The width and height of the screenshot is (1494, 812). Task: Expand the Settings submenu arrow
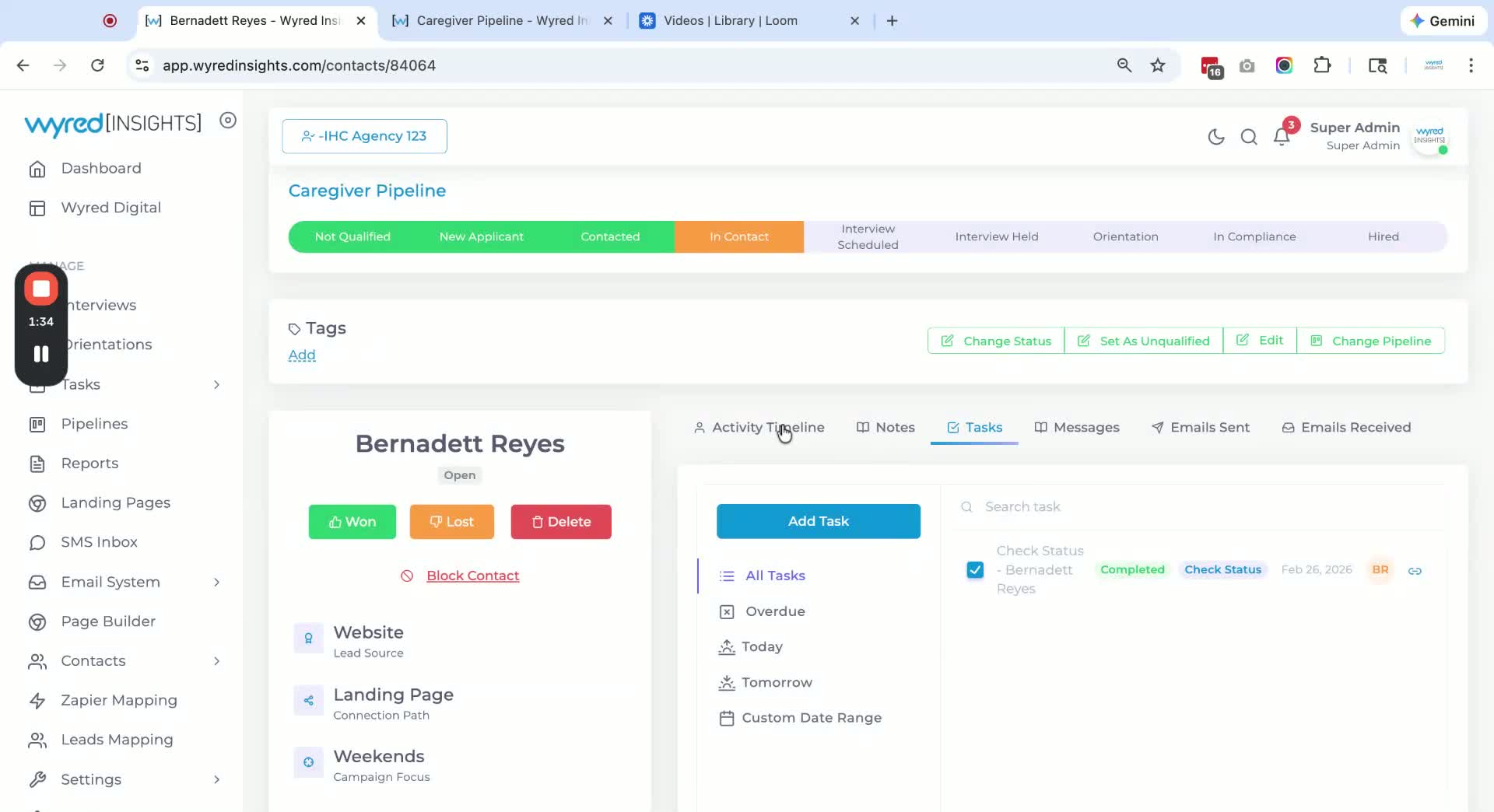[216, 780]
